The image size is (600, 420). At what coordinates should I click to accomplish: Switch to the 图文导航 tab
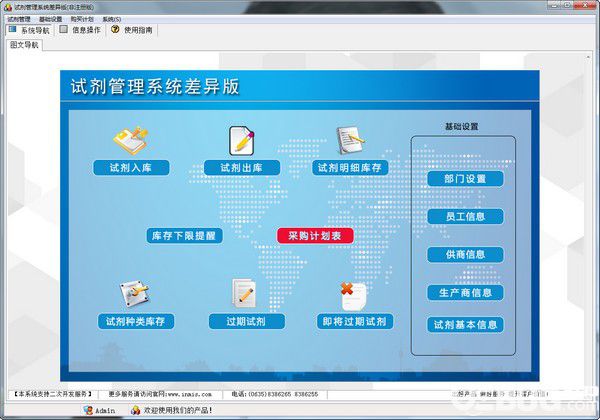pos(24,45)
